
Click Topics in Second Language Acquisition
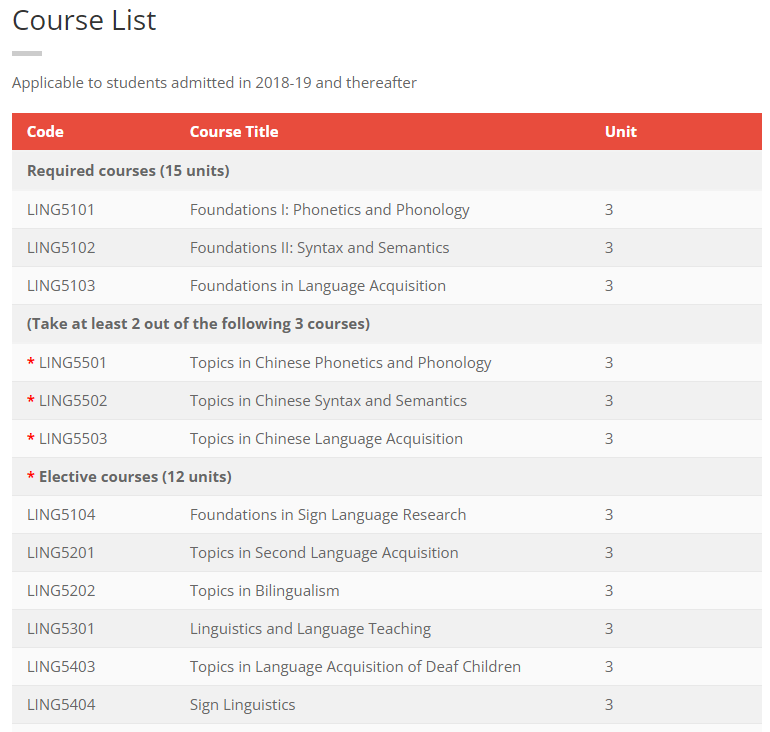pos(324,553)
